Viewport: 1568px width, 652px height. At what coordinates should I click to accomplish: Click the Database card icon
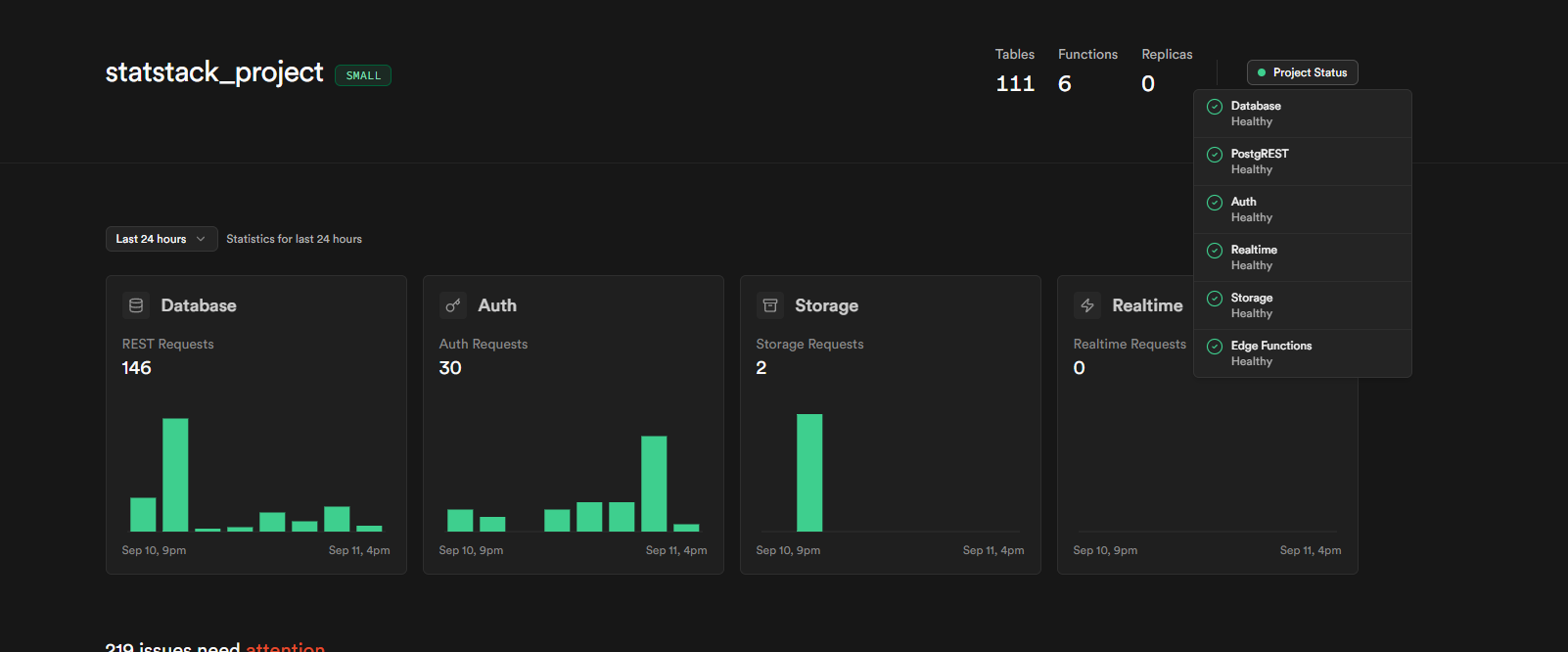point(136,305)
